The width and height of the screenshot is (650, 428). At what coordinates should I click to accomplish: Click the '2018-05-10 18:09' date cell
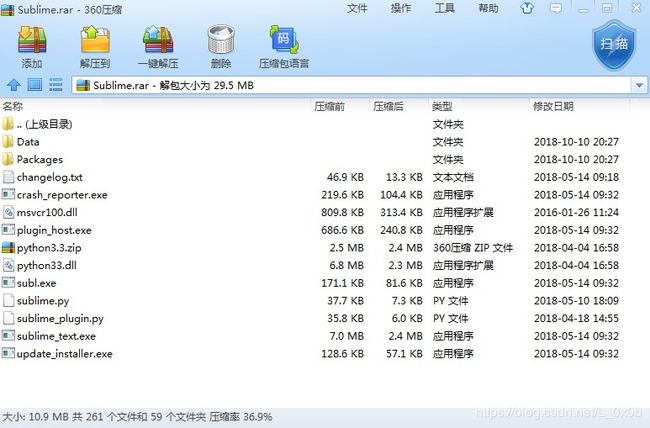[576, 300]
